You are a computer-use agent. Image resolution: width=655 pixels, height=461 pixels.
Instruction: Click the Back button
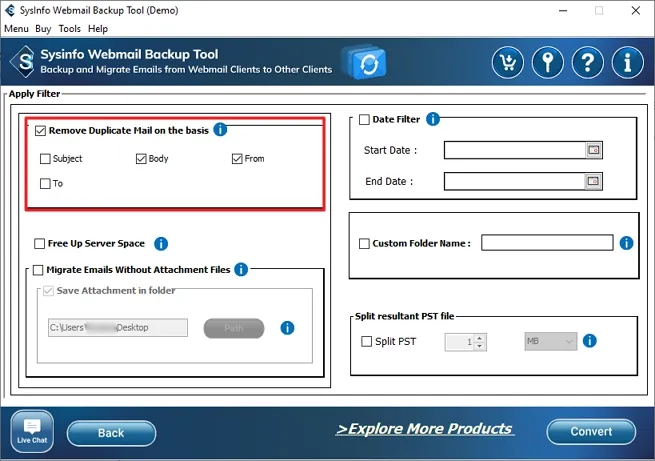coord(111,433)
